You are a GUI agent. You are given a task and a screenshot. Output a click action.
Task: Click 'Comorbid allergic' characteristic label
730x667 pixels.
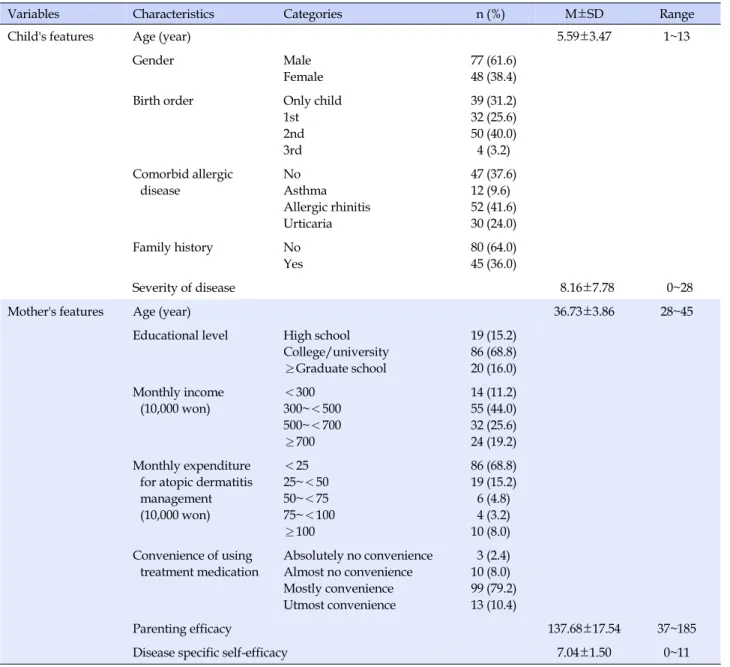(x=182, y=174)
